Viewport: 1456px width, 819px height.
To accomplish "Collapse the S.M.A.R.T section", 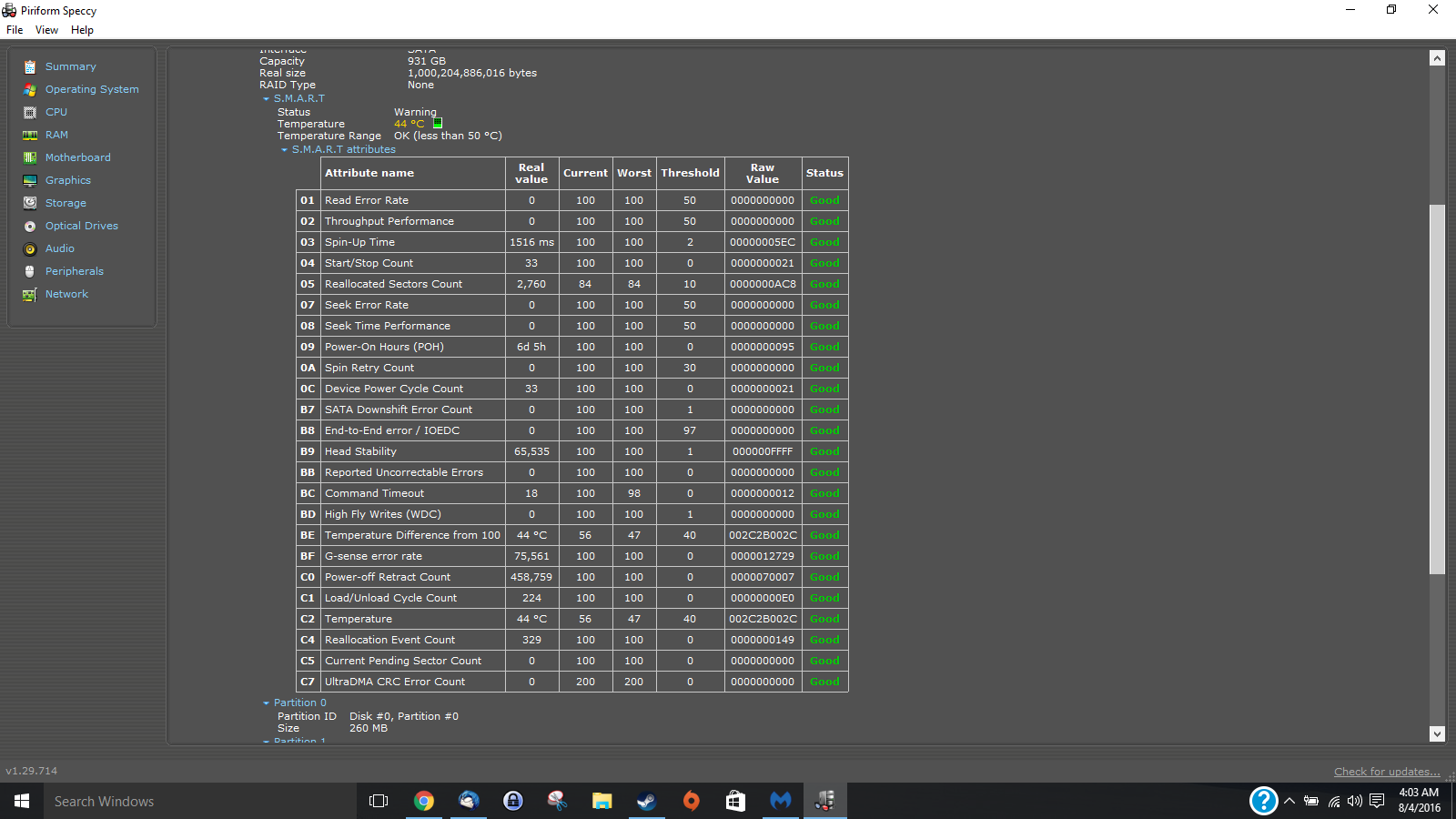I will [x=267, y=99].
